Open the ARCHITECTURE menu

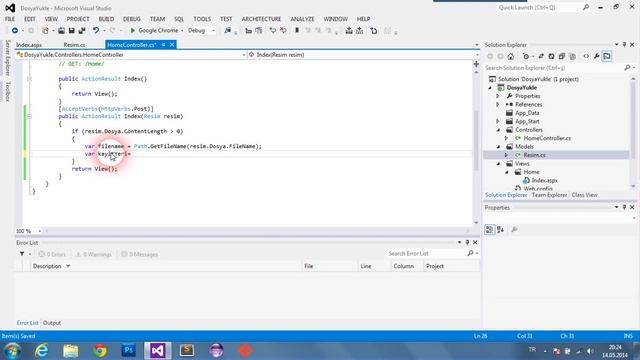coord(261,19)
